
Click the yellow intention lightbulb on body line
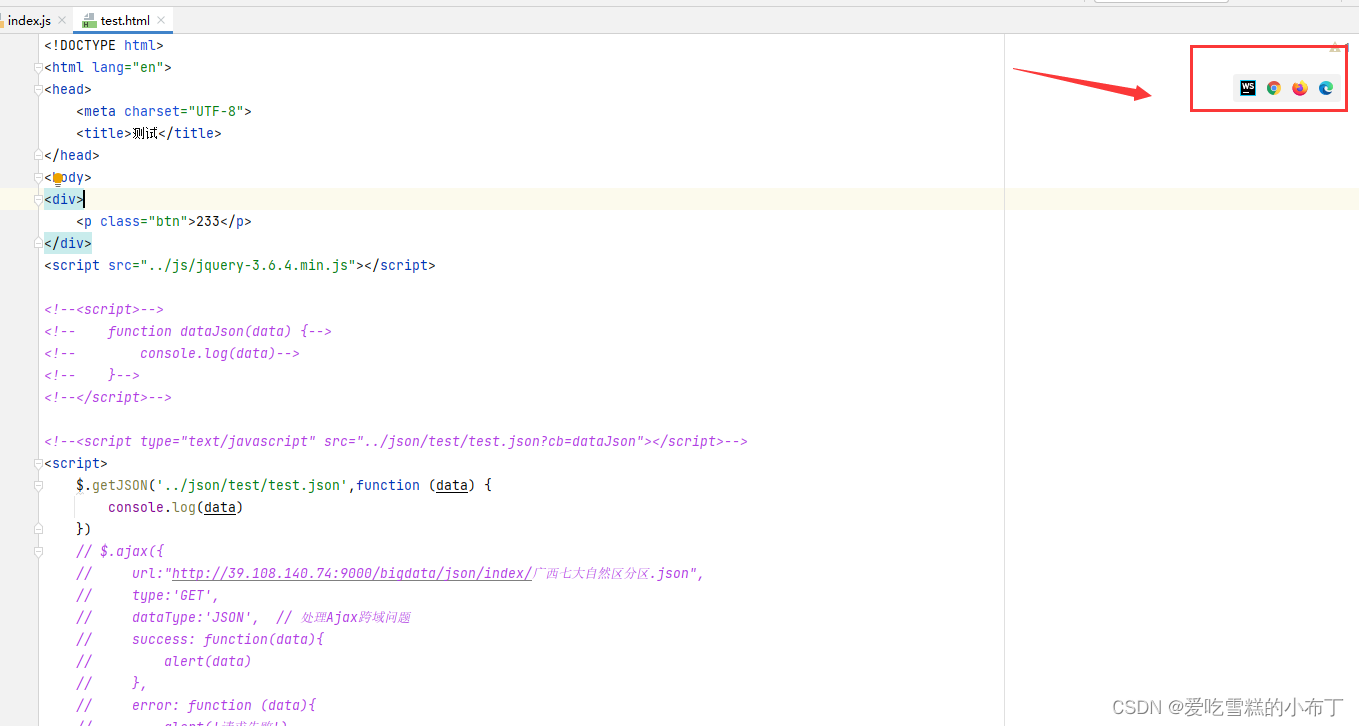[x=58, y=178]
